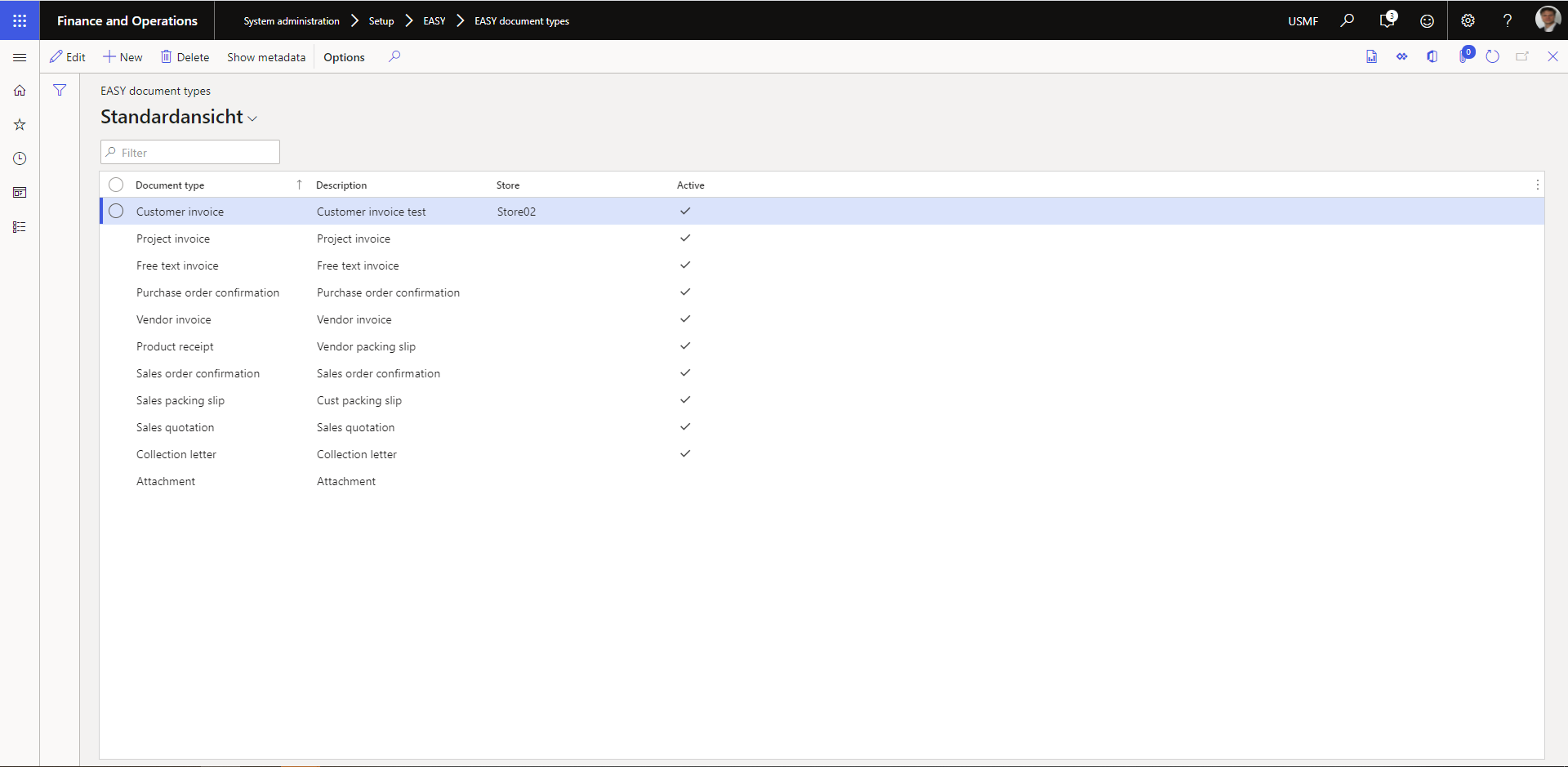Open the Help question mark

(x=1508, y=20)
